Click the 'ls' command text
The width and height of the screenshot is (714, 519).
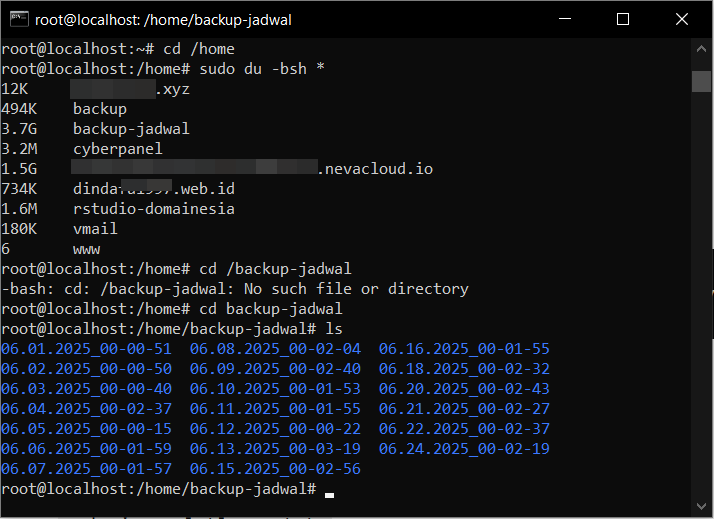pyautogui.click(x=334, y=329)
